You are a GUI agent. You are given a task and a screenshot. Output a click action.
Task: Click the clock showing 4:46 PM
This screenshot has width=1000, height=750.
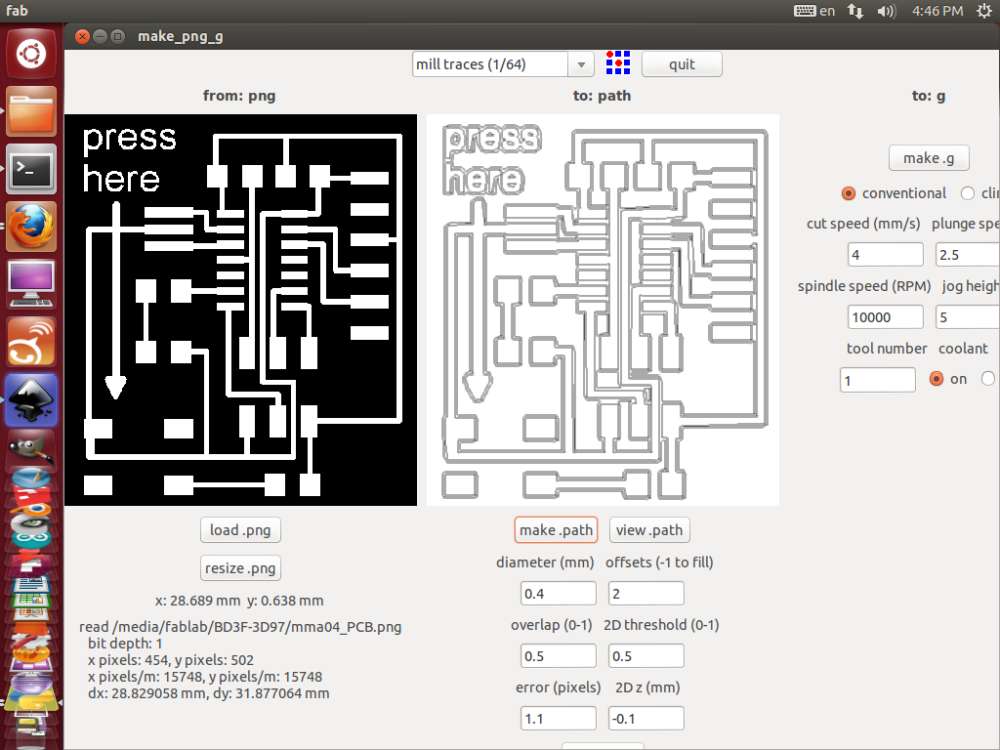(937, 11)
